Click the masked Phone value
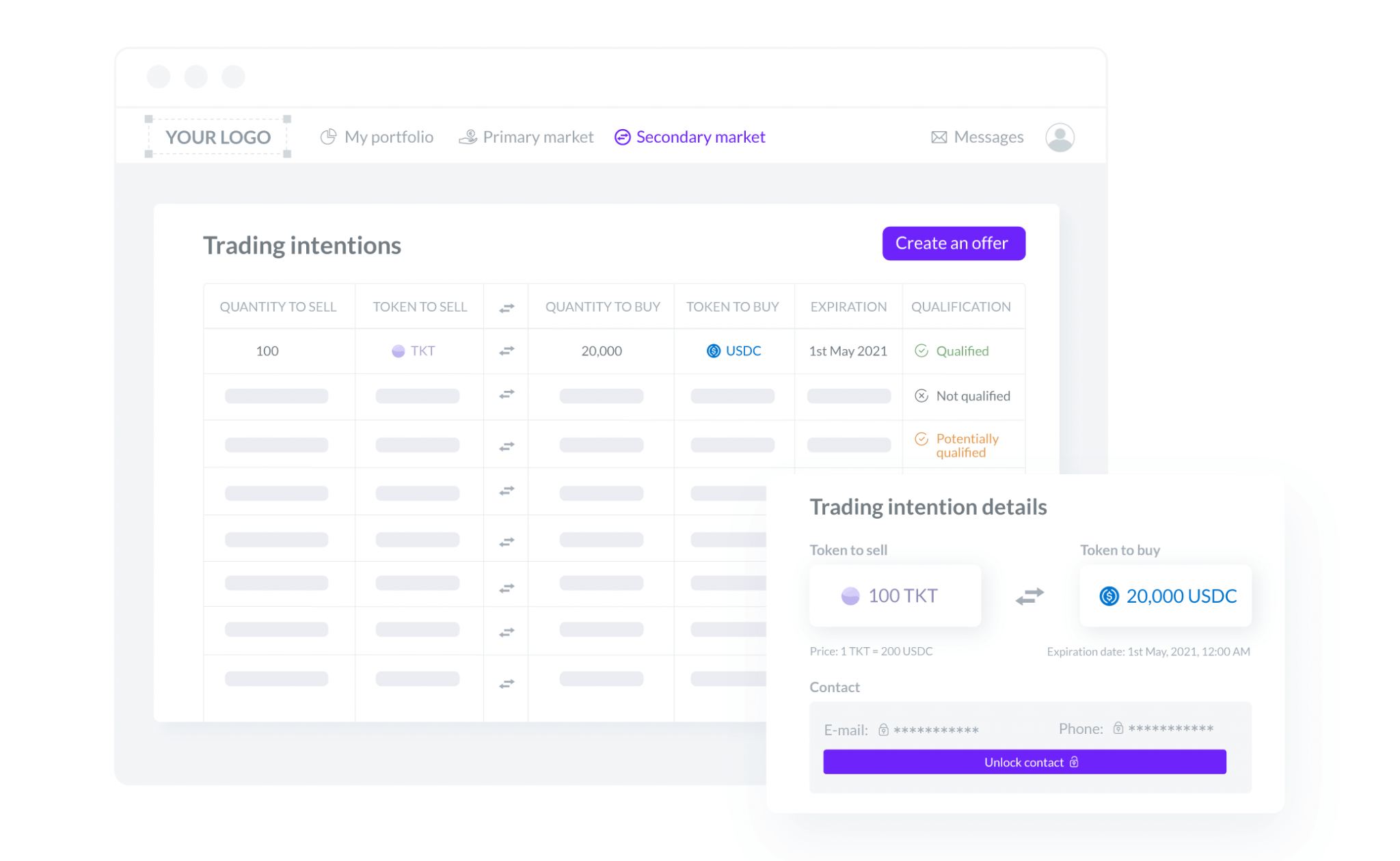1400x861 pixels. pyautogui.click(x=1170, y=729)
